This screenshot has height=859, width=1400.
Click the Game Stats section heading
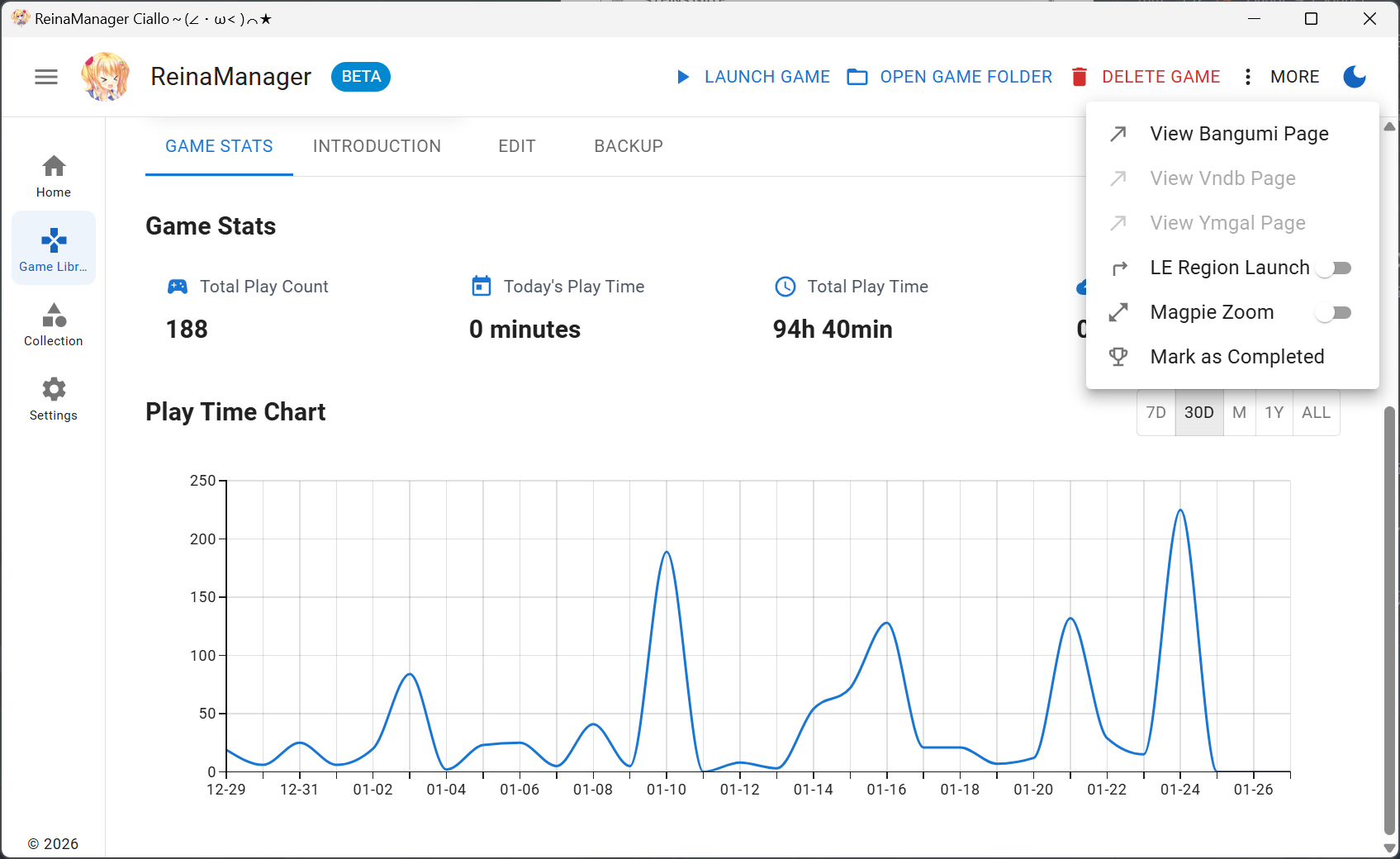point(211,226)
